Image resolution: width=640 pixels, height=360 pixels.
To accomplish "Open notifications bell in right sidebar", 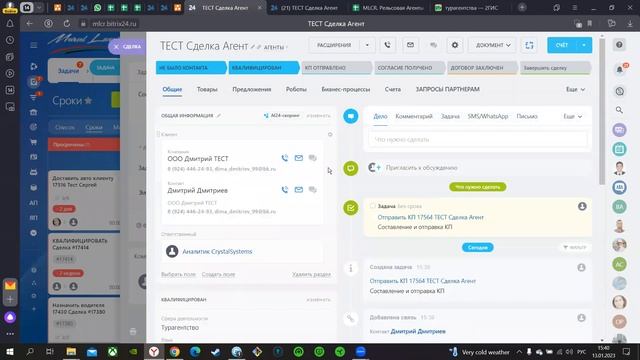I will 619,69.
